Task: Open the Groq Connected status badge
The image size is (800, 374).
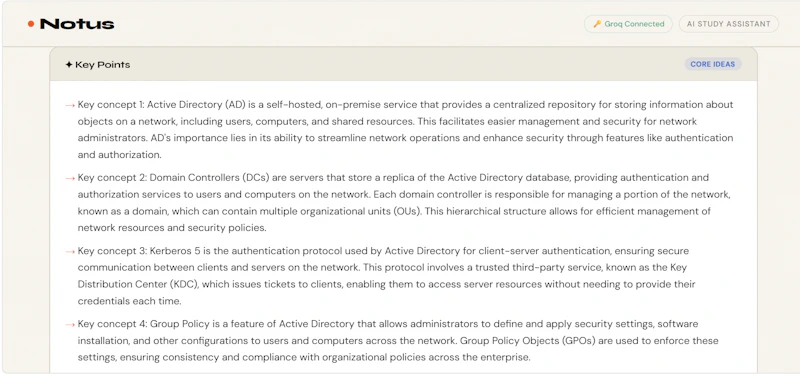Action: coord(628,24)
